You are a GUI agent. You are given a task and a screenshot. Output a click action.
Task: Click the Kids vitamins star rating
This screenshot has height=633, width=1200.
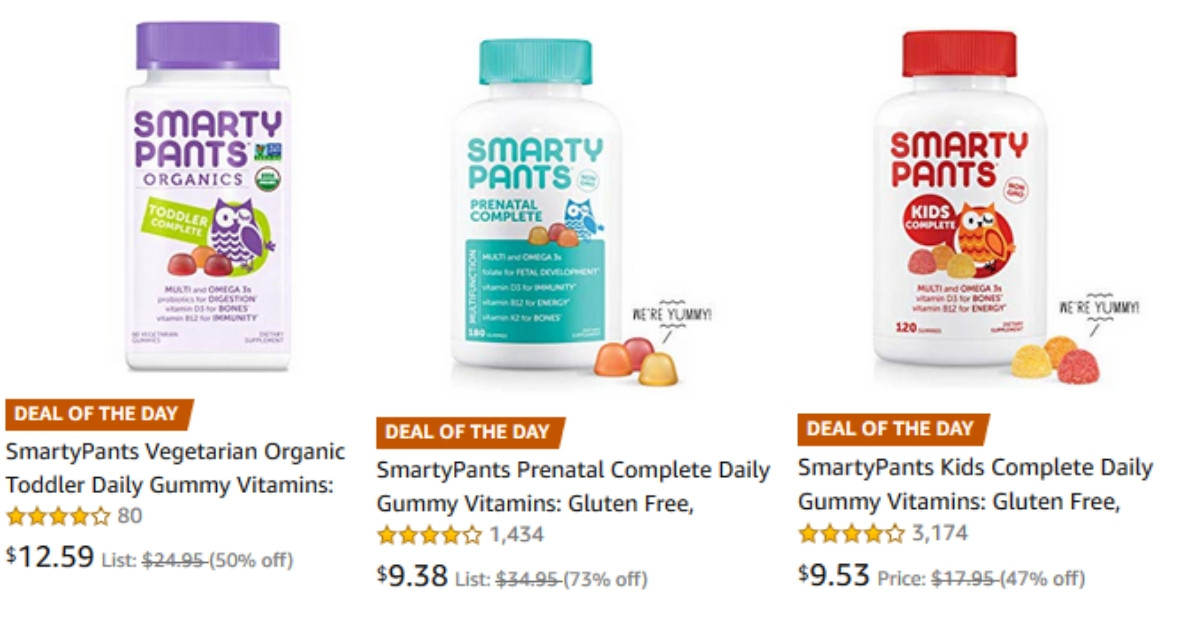pyautogui.click(x=851, y=534)
